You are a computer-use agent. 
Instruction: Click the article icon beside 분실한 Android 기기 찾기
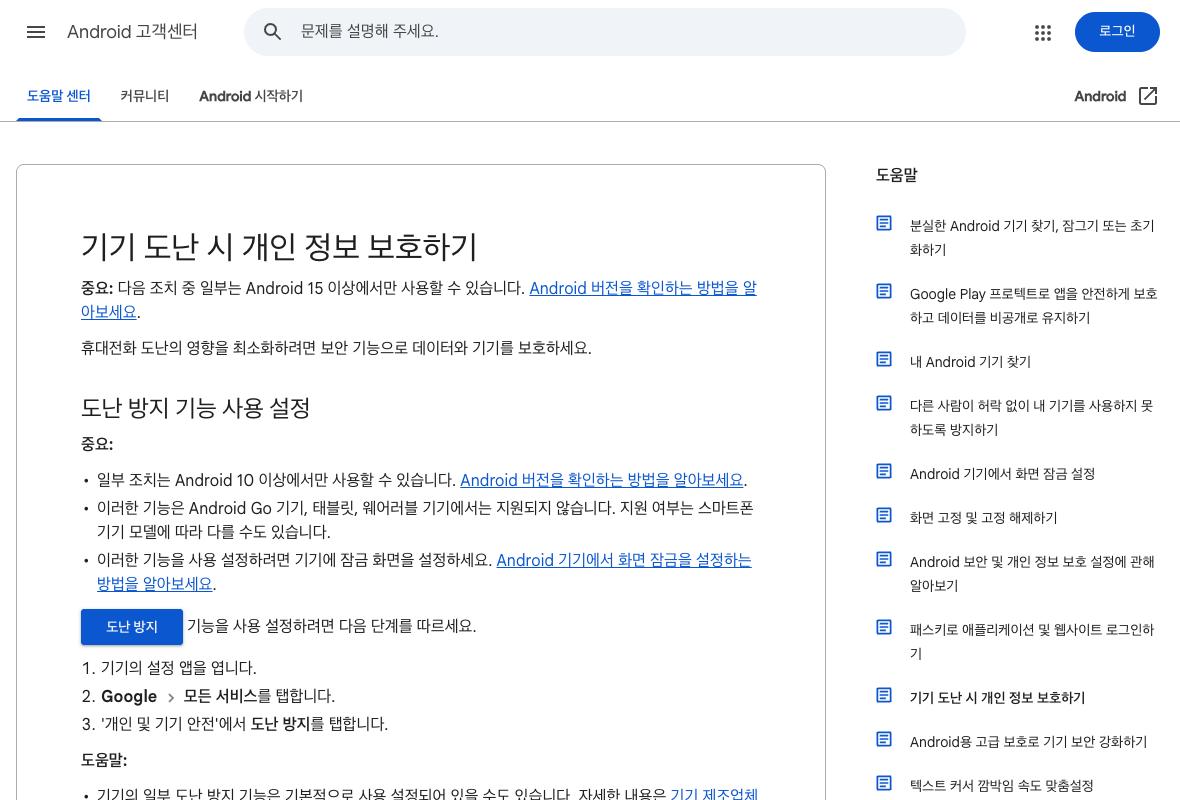click(x=884, y=224)
